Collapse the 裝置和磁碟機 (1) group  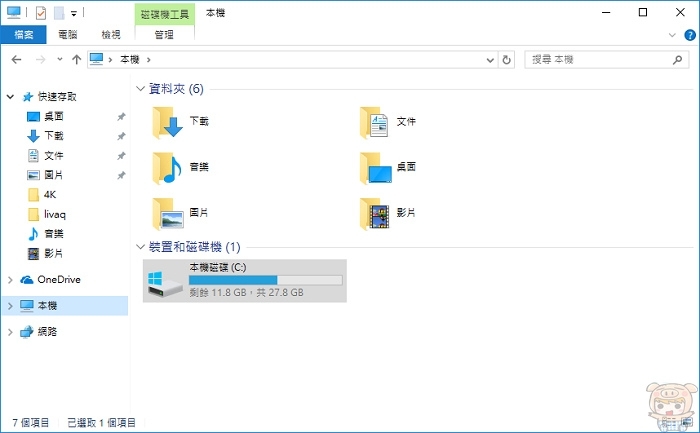[x=140, y=246]
